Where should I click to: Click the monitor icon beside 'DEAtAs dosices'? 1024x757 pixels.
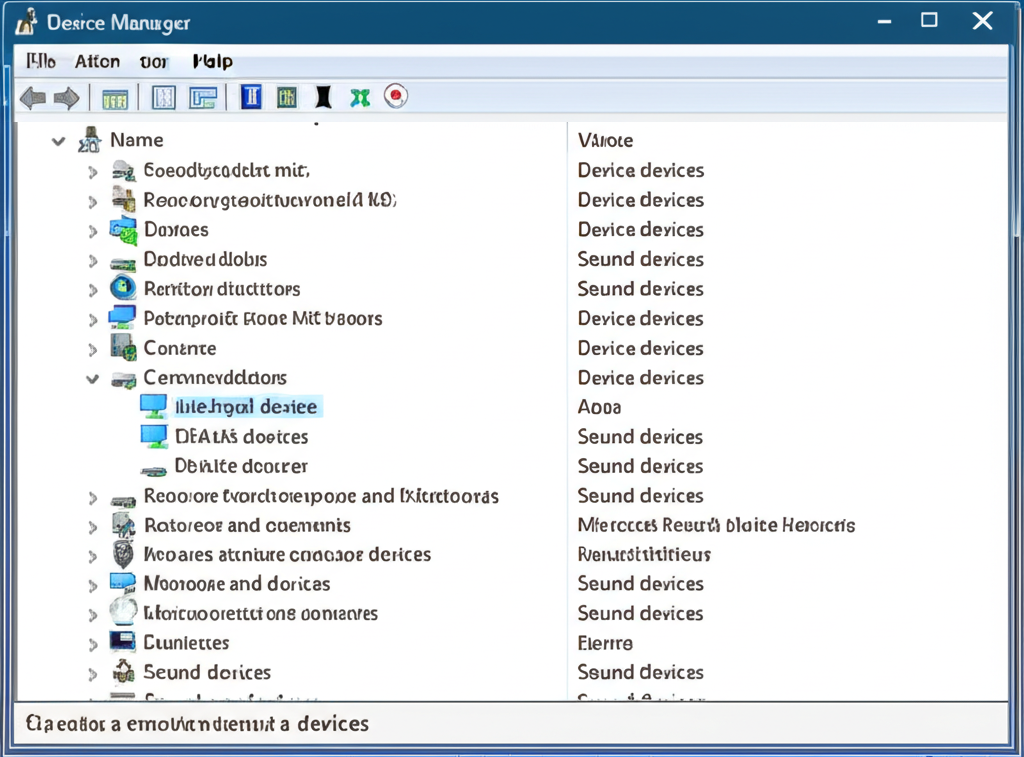[153, 437]
